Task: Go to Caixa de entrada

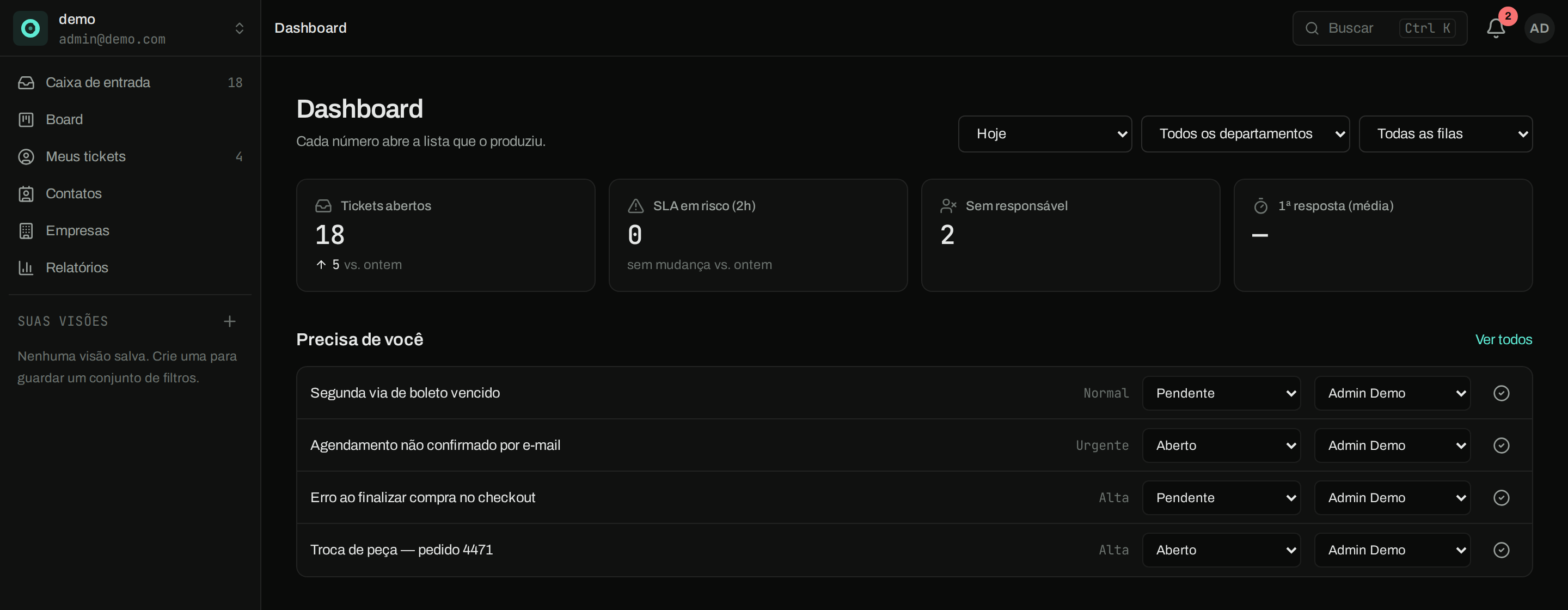Action: pyautogui.click(x=130, y=82)
